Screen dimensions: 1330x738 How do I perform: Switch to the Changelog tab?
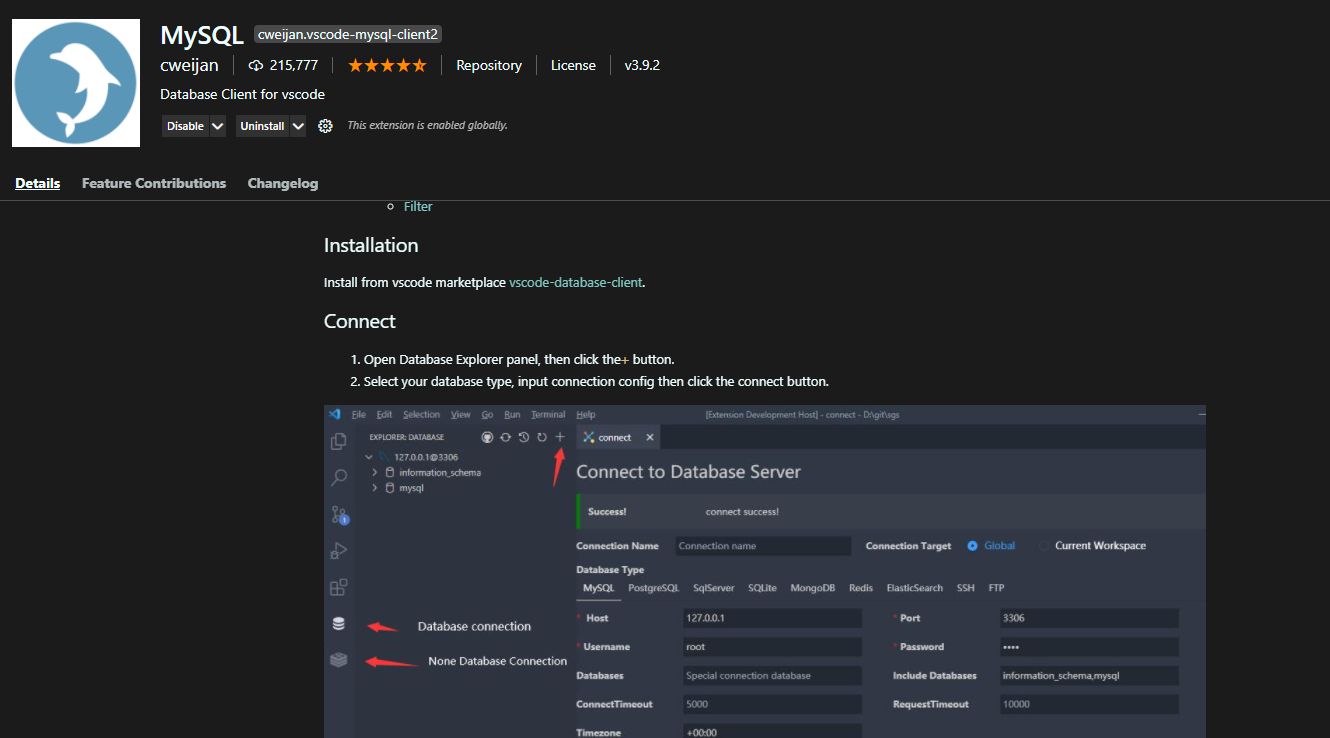tap(283, 183)
